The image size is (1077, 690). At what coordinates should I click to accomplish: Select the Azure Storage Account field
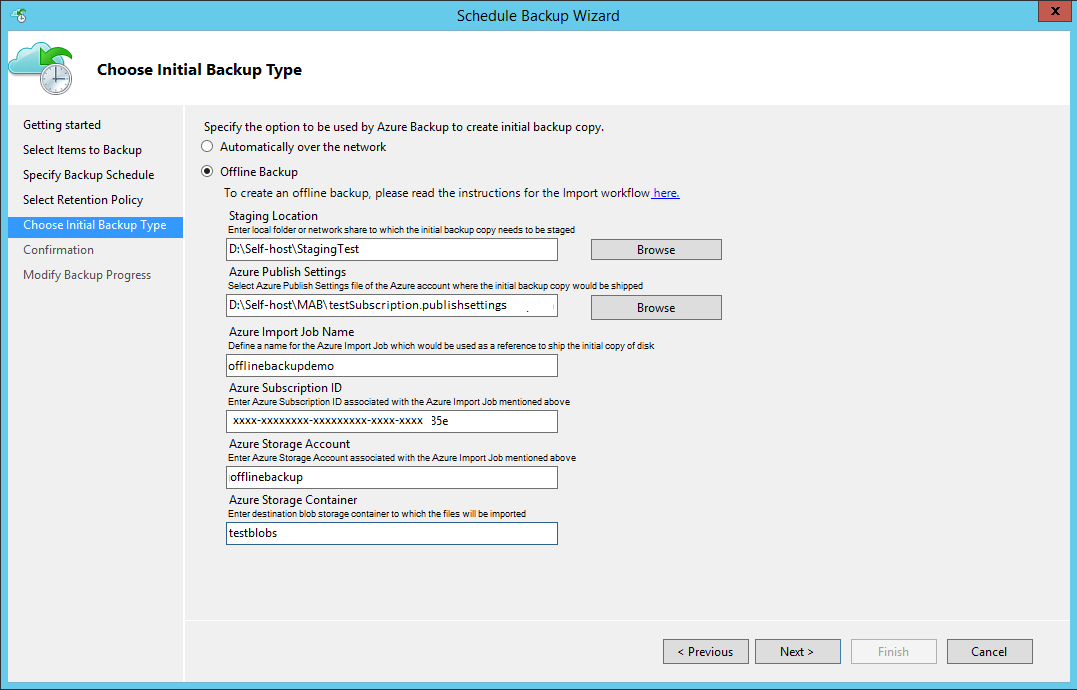click(x=390, y=477)
